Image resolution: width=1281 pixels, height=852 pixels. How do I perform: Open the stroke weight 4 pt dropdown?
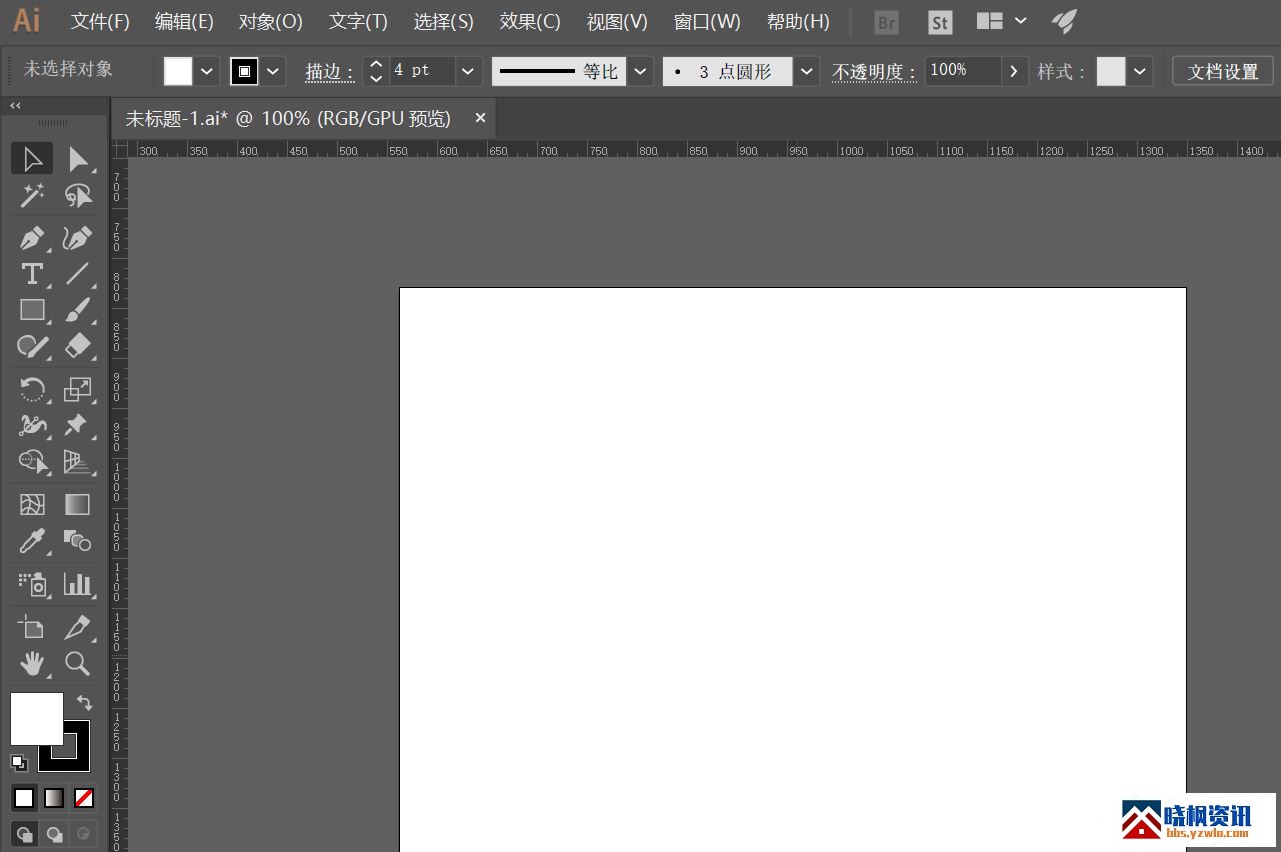coord(468,71)
